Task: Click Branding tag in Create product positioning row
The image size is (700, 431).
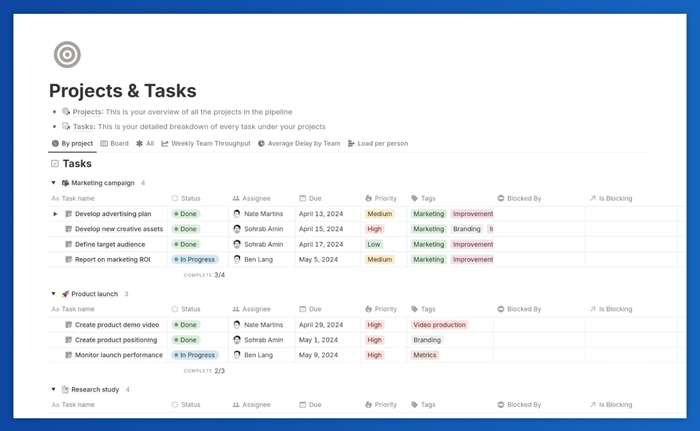Action: coord(427,340)
